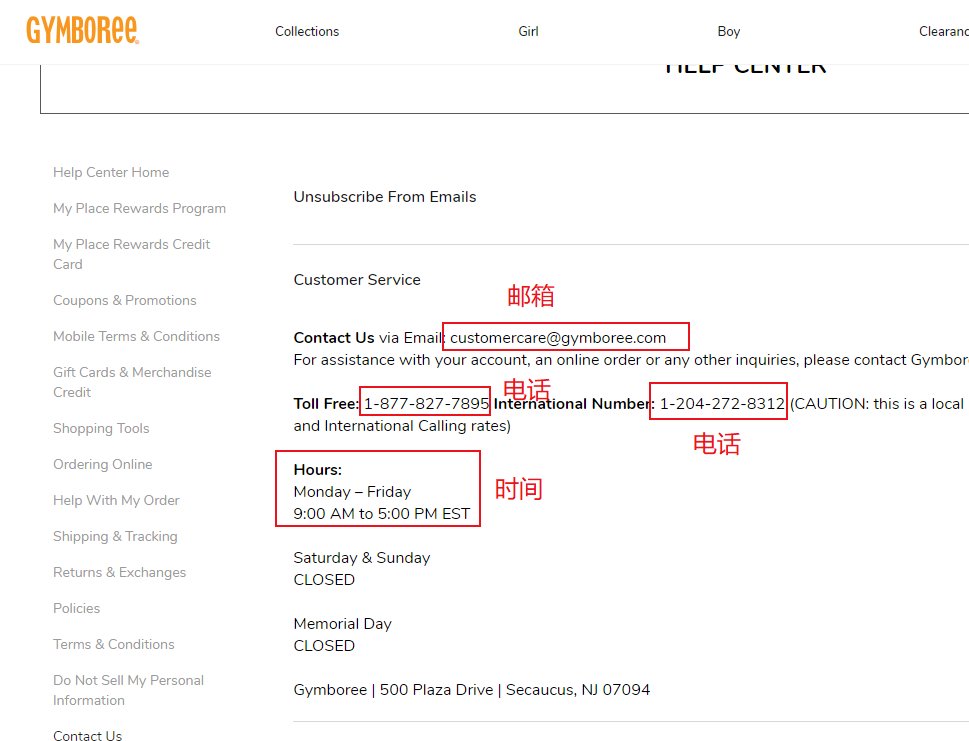Open the Clearance menu
Viewport: 969px width, 741px height.
[944, 32]
